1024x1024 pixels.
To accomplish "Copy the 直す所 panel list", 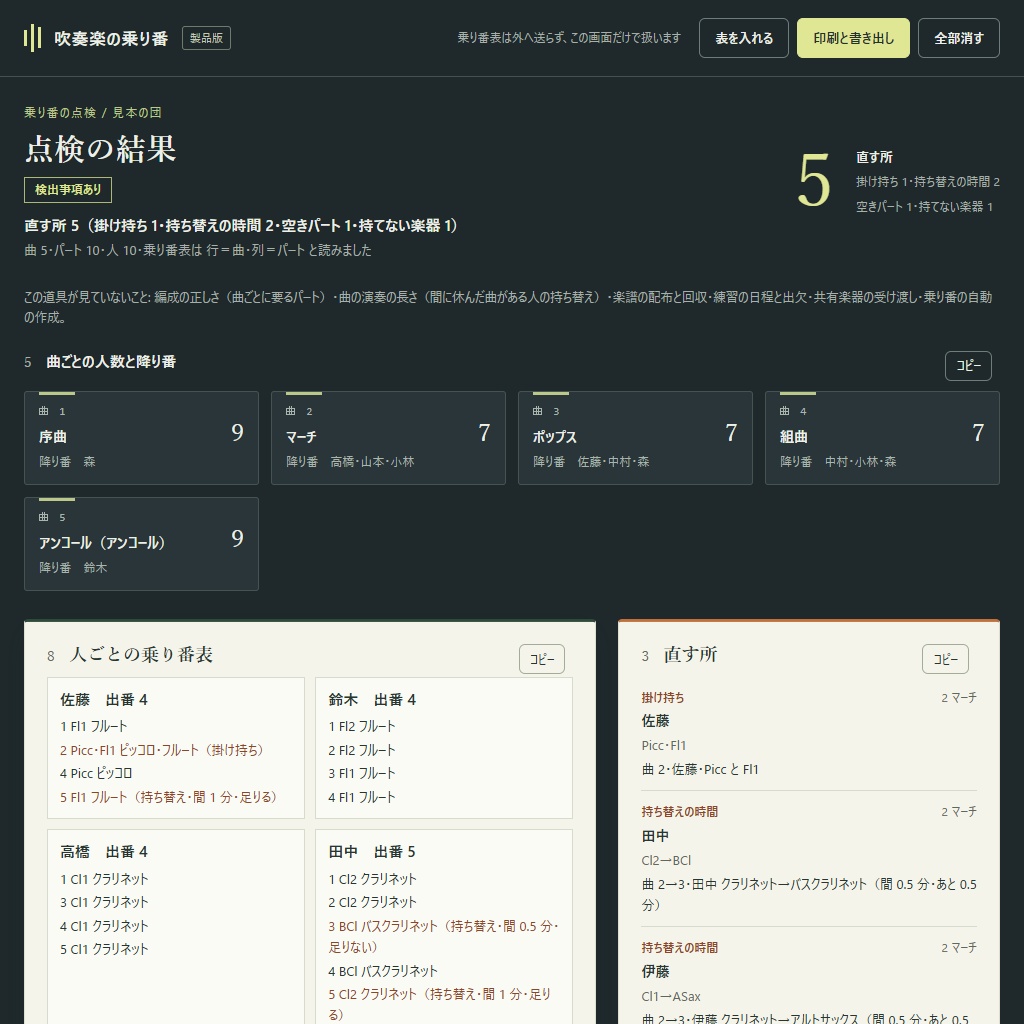I will pyautogui.click(x=945, y=659).
